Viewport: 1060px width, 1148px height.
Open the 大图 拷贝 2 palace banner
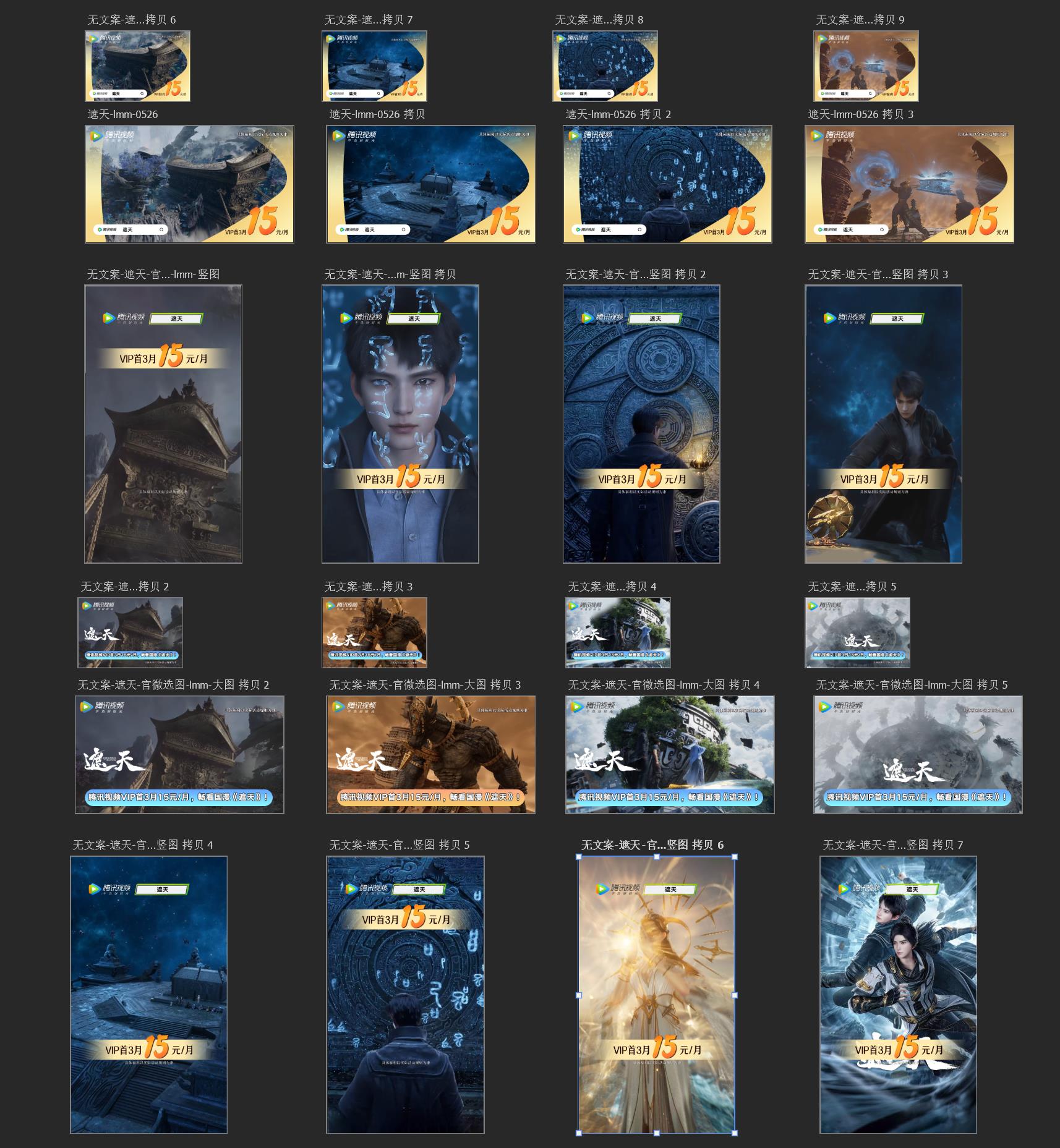coord(179,755)
